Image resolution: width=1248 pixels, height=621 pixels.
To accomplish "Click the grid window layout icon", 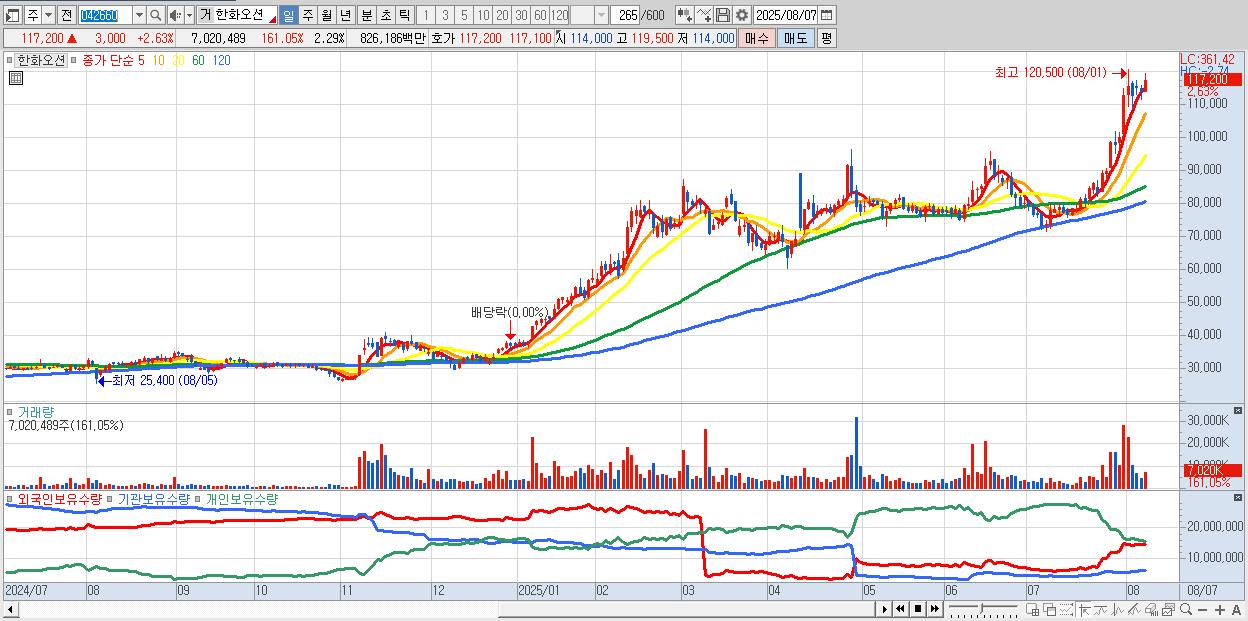I will click(x=1032, y=610).
